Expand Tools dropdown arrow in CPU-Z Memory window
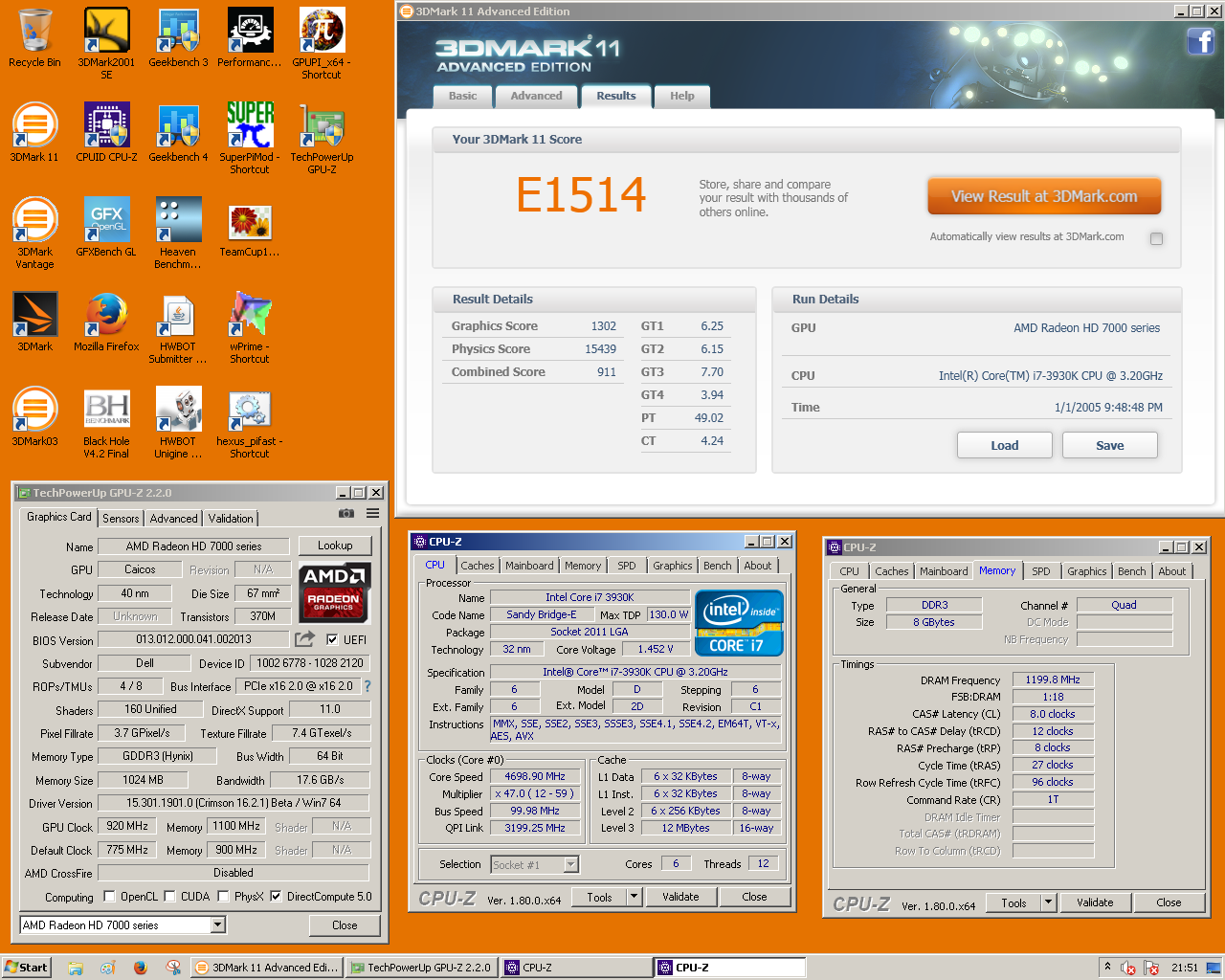 point(1048,902)
